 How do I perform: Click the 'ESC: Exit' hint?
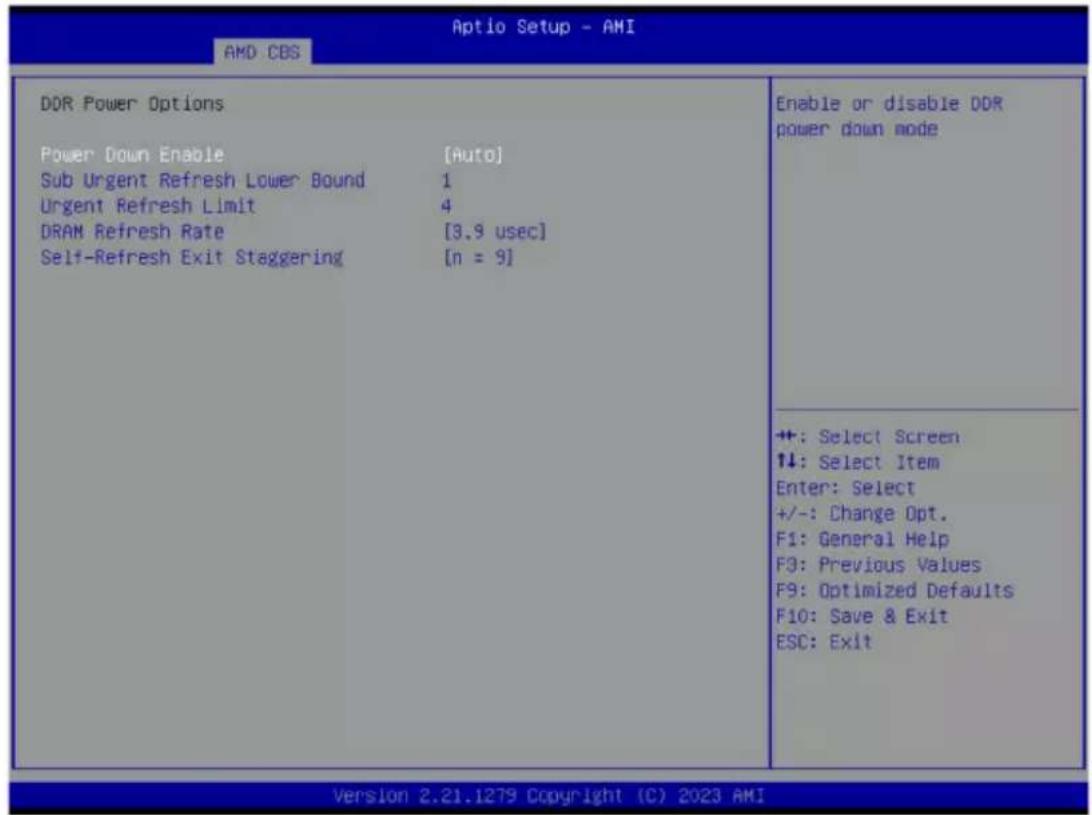tap(824, 642)
